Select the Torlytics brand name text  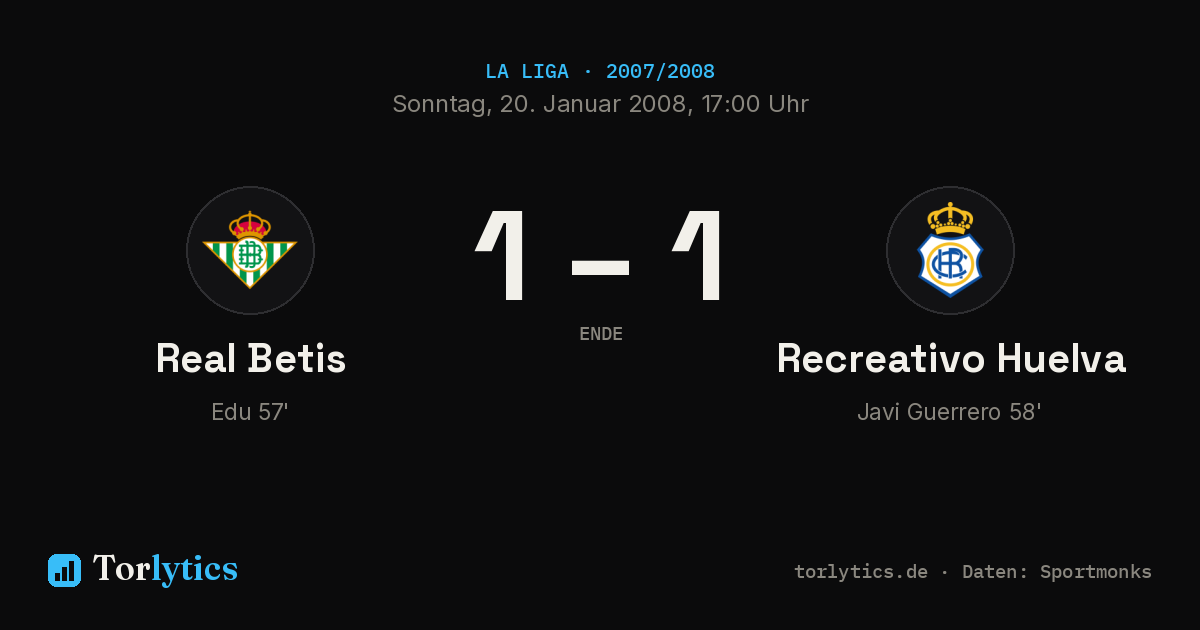pos(165,569)
